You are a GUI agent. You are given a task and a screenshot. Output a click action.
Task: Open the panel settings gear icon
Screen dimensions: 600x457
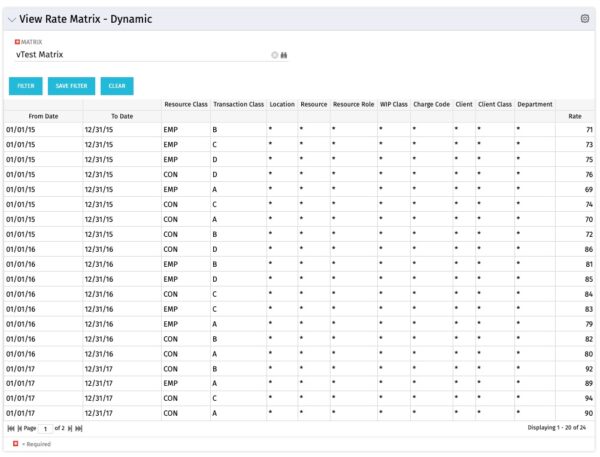click(585, 18)
